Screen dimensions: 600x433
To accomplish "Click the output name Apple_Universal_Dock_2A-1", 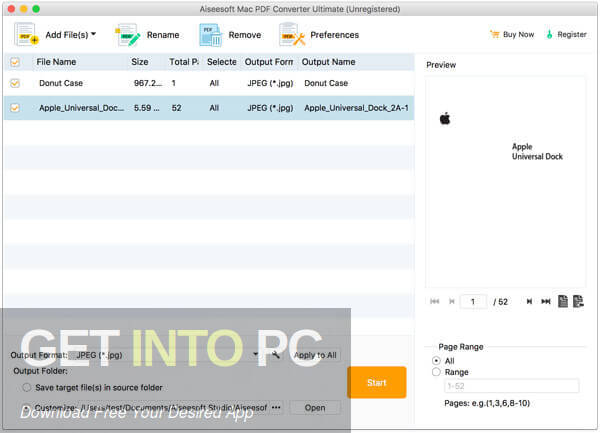I will click(x=356, y=108).
